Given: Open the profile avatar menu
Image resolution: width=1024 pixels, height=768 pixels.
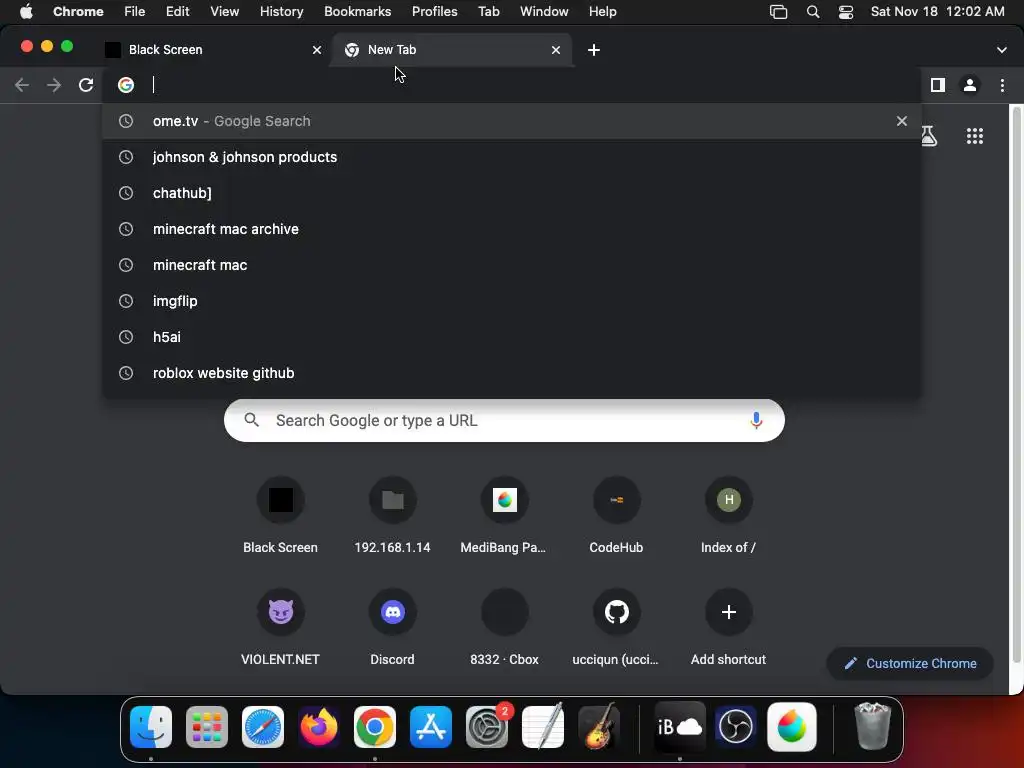Looking at the screenshot, I should click(x=970, y=85).
